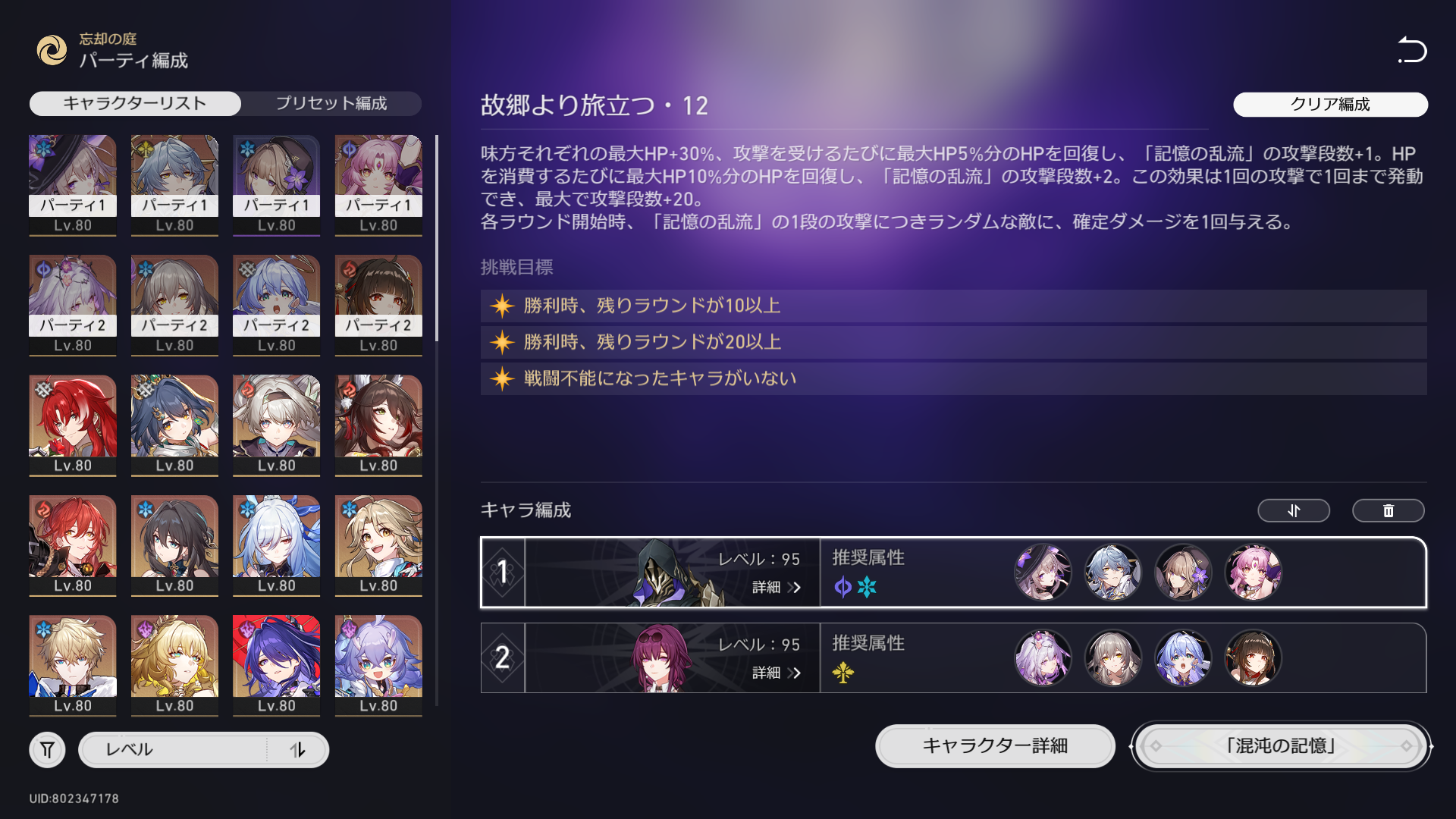
Task: Expand 詳細 for the level 95 boss in team 1
Action: coord(776,587)
